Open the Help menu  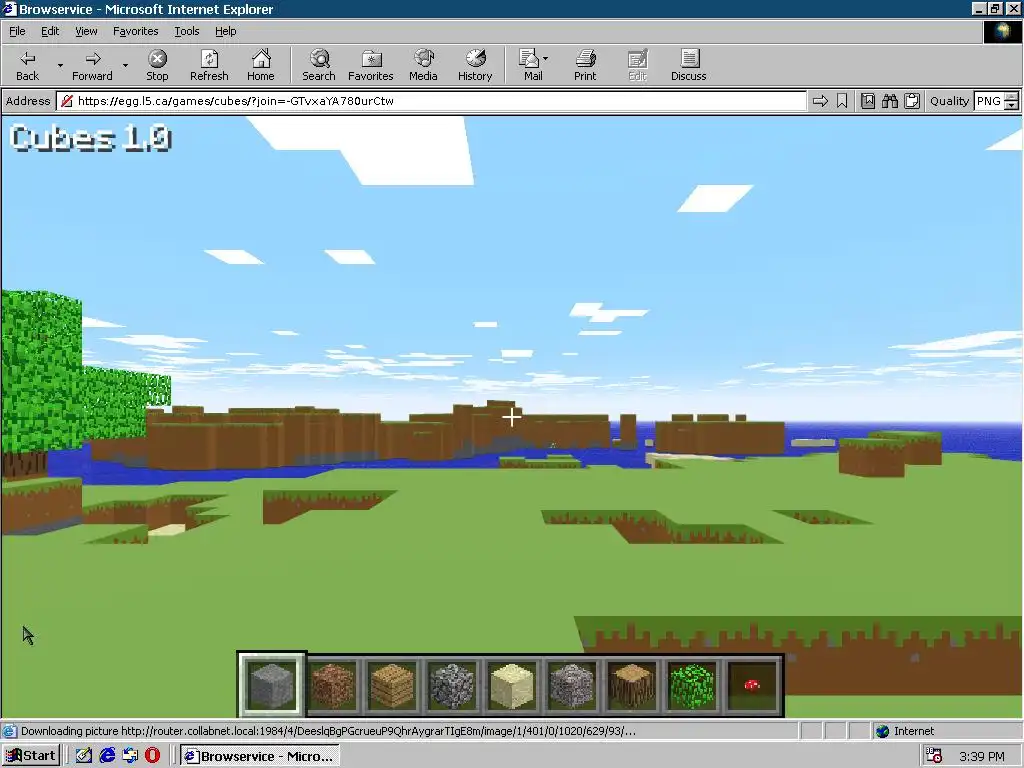point(225,31)
